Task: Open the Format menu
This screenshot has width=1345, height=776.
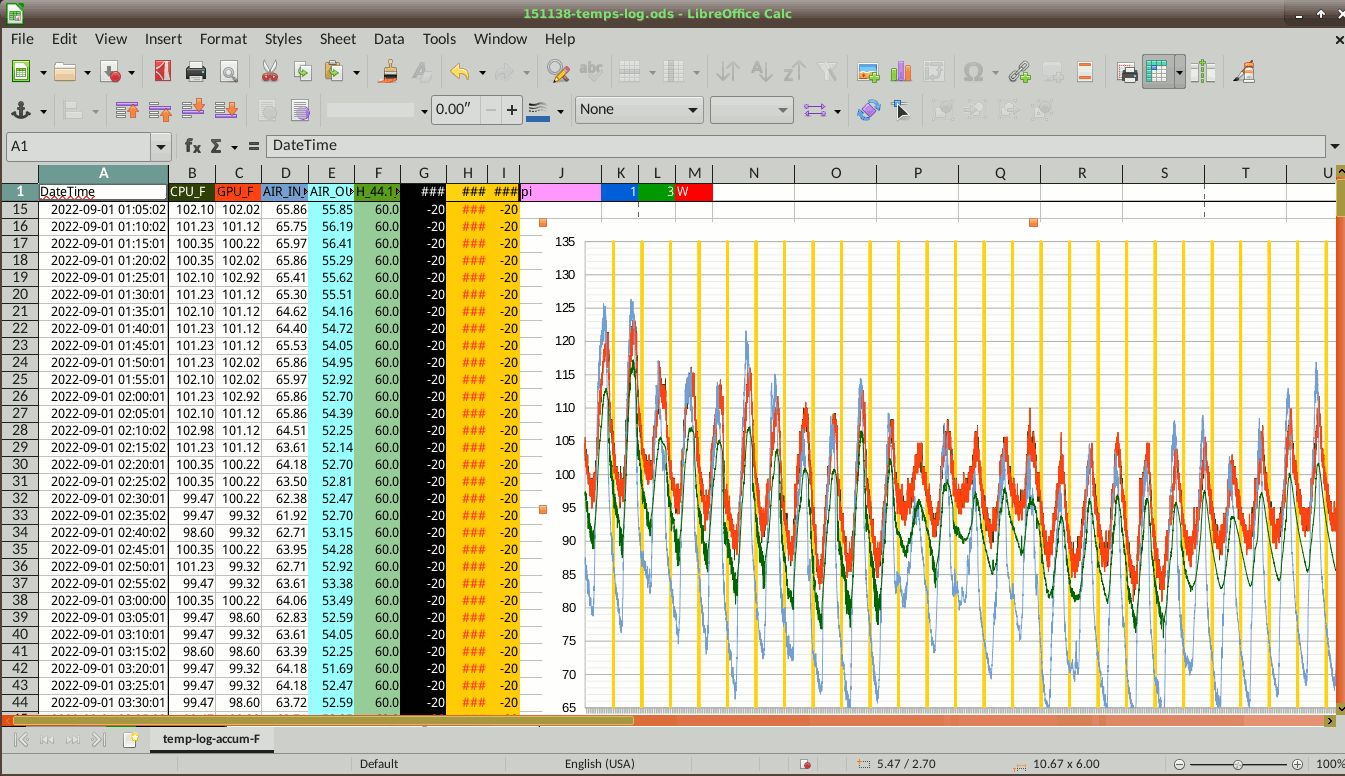Action: 223,39
